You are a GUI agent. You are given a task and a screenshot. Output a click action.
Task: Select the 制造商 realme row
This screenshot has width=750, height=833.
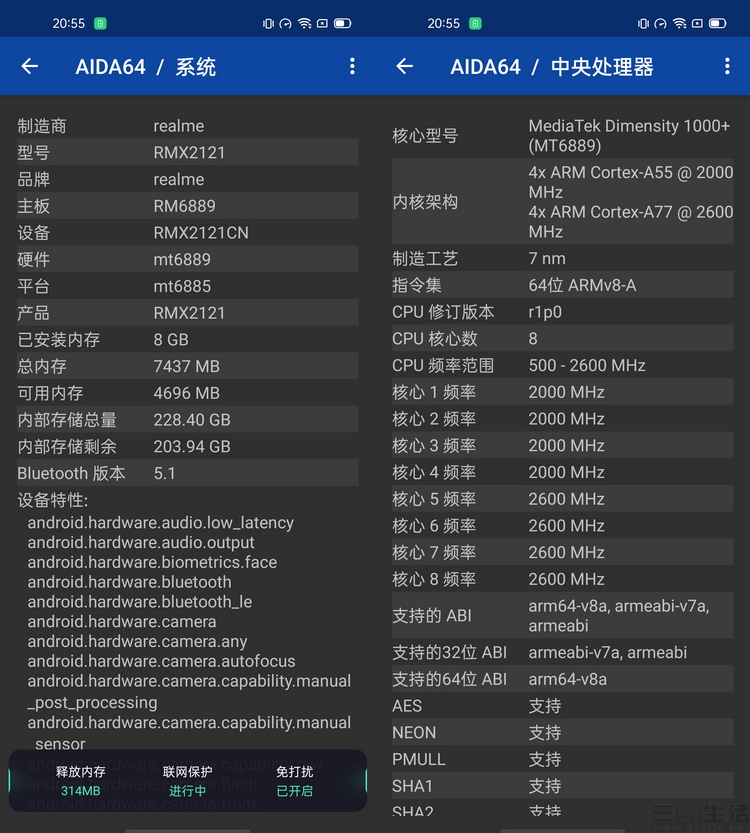pos(188,126)
